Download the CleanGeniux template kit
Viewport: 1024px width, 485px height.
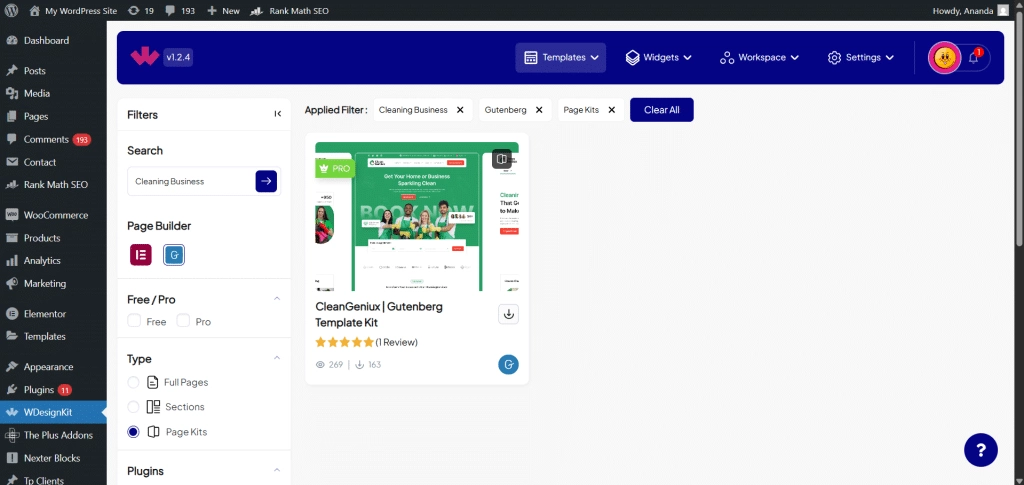[509, 314]
